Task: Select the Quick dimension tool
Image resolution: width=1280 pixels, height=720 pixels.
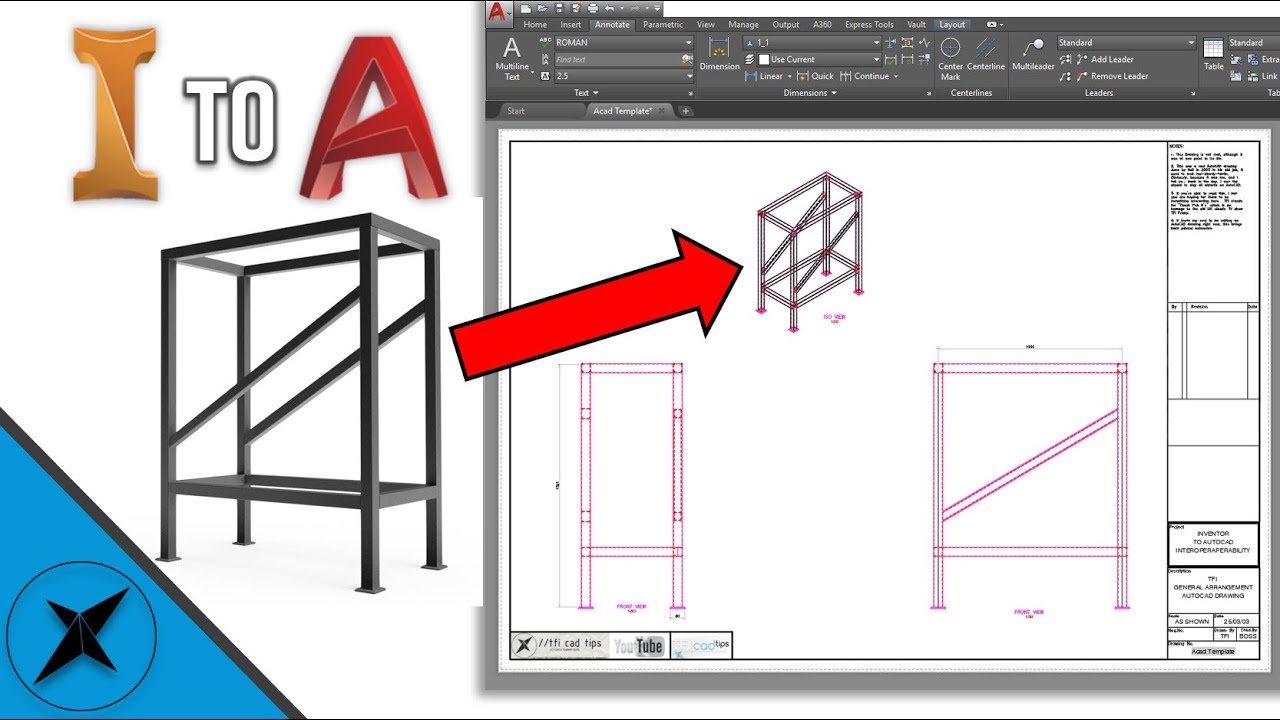Action: [x=815, y=76]
